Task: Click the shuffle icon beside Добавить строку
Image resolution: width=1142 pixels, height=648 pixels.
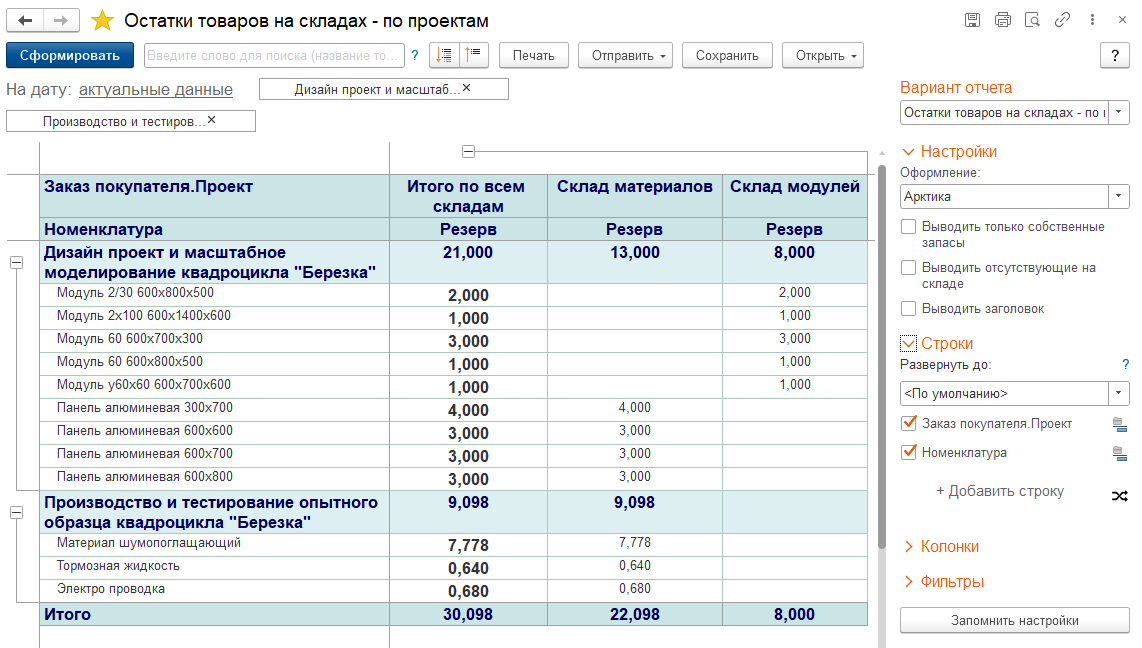Action: click(1119, 495)
